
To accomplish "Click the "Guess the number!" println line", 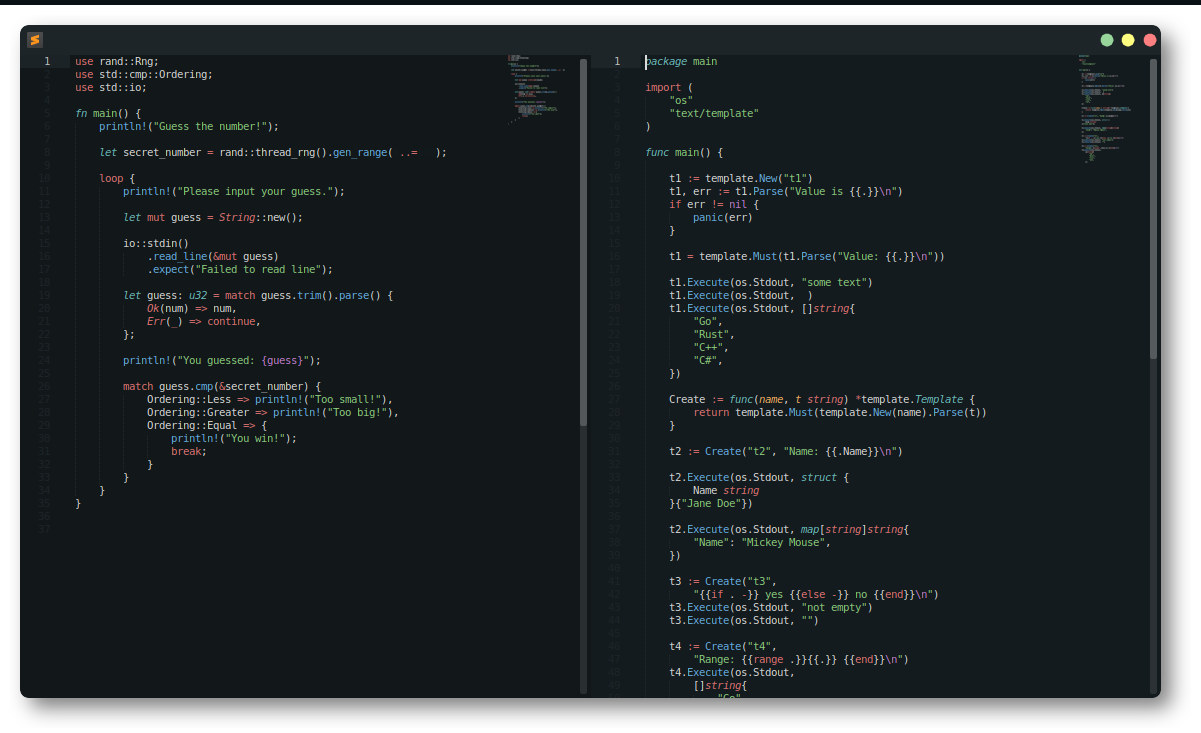I will coord(189,126).
